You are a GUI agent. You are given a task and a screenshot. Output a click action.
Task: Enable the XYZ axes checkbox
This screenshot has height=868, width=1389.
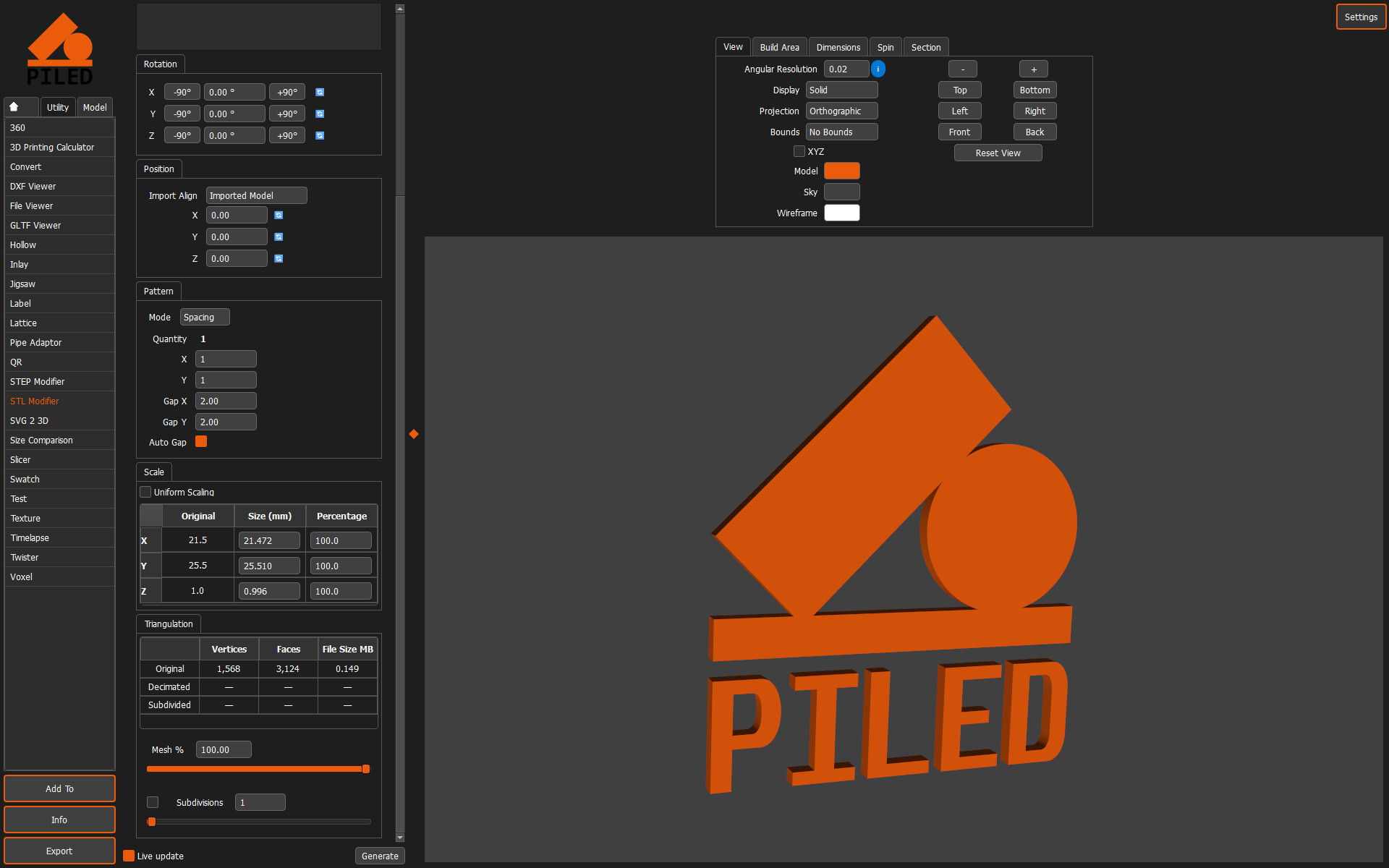pyautogui.click(x=799, y=151)
